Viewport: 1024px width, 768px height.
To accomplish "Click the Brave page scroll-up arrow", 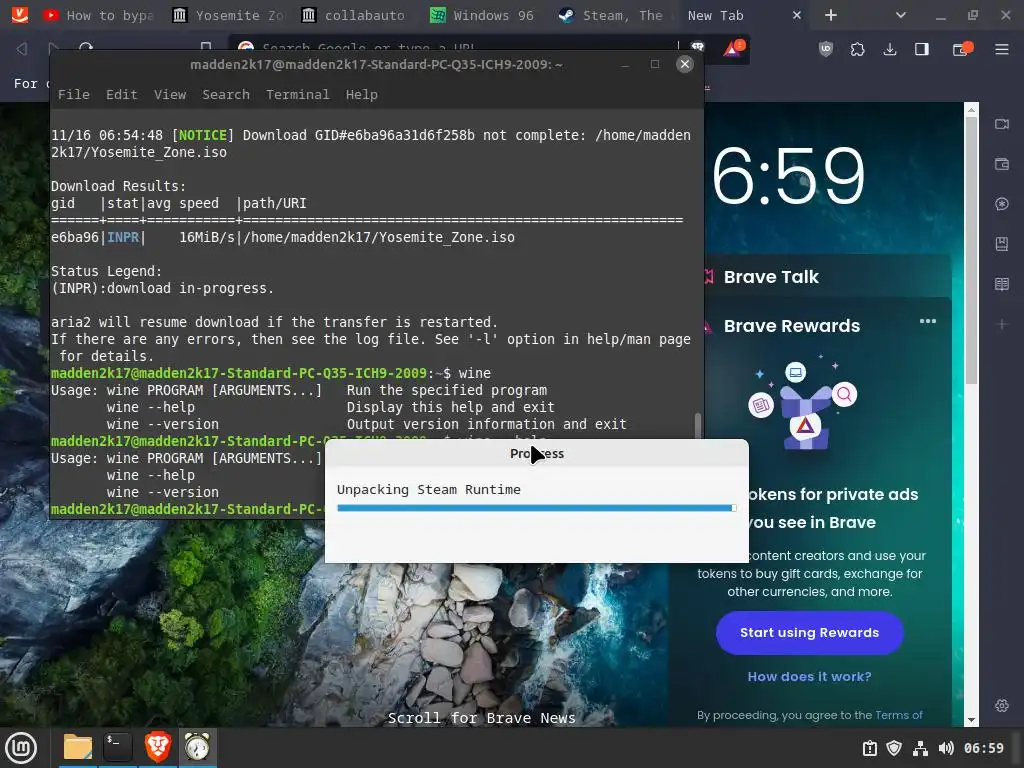I will [x=971, y=110].
